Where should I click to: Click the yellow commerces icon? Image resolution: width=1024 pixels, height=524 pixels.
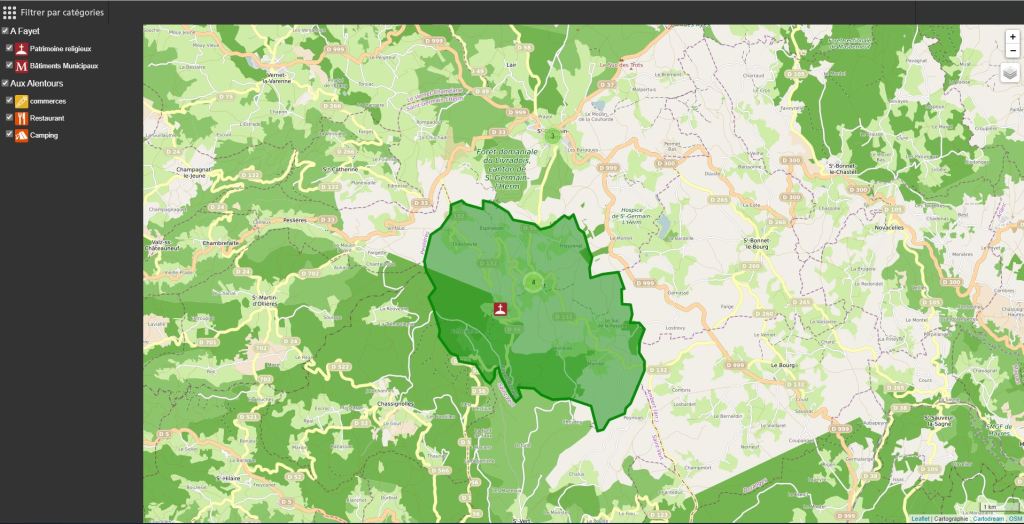pos(21,101)
